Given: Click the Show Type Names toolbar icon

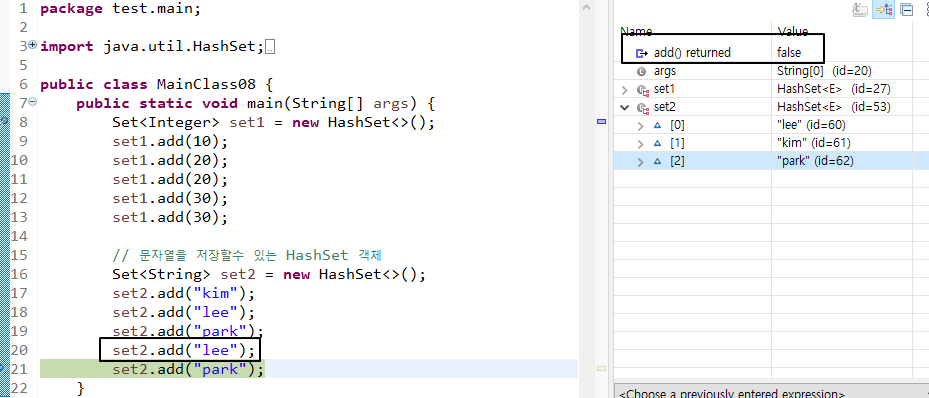Looking at the screenshot, I should point(860,9).
